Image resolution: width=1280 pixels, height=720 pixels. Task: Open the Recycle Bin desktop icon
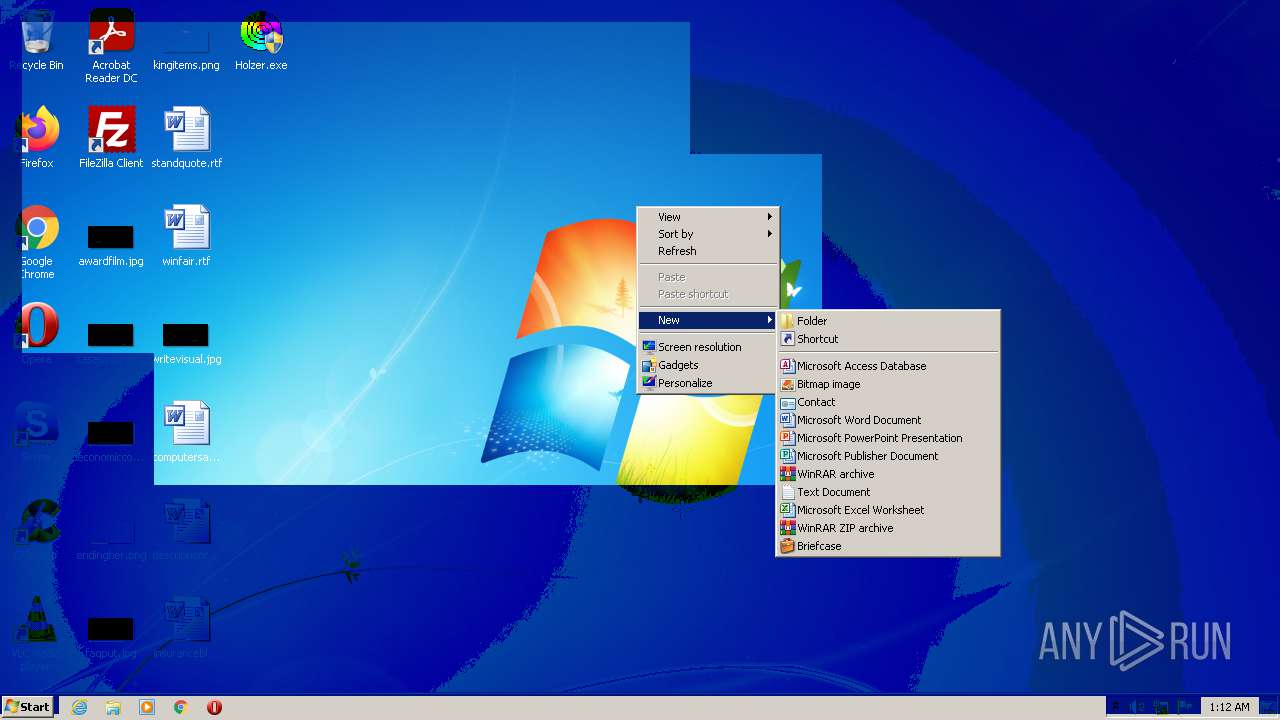(x=36, y=42)
